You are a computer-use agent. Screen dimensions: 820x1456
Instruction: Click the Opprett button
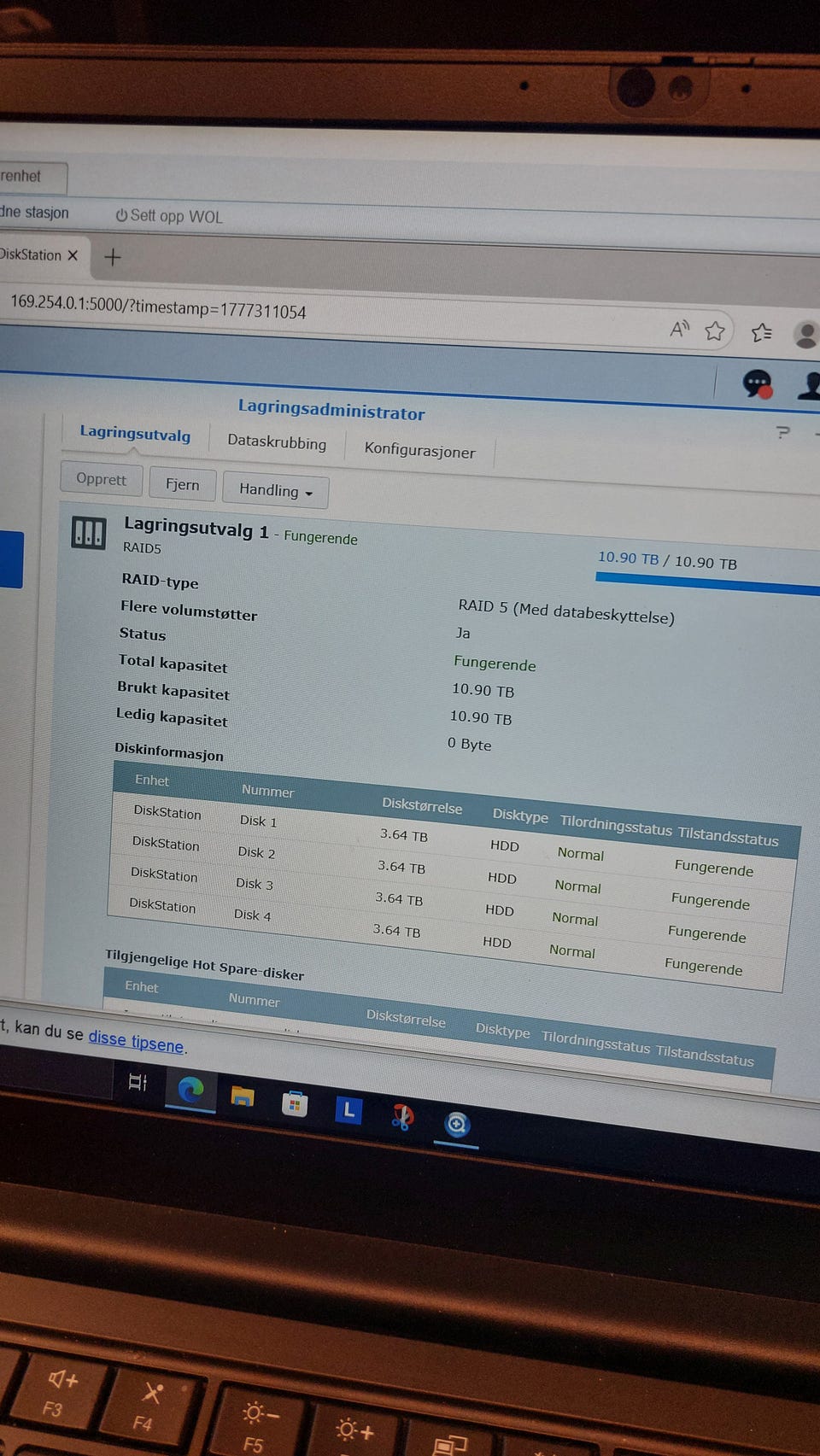tap(101, 479)
